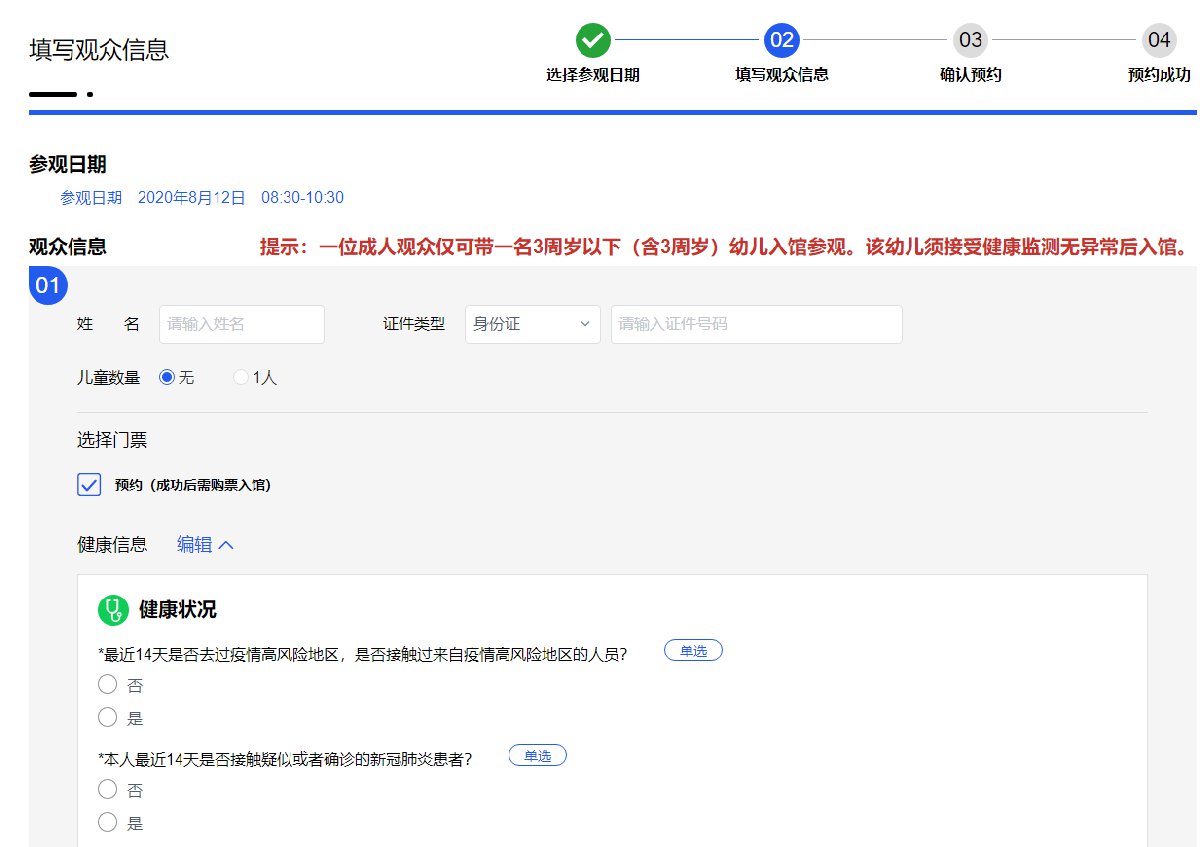Click the 选择参观日期 step label

(x=593, y=75)
